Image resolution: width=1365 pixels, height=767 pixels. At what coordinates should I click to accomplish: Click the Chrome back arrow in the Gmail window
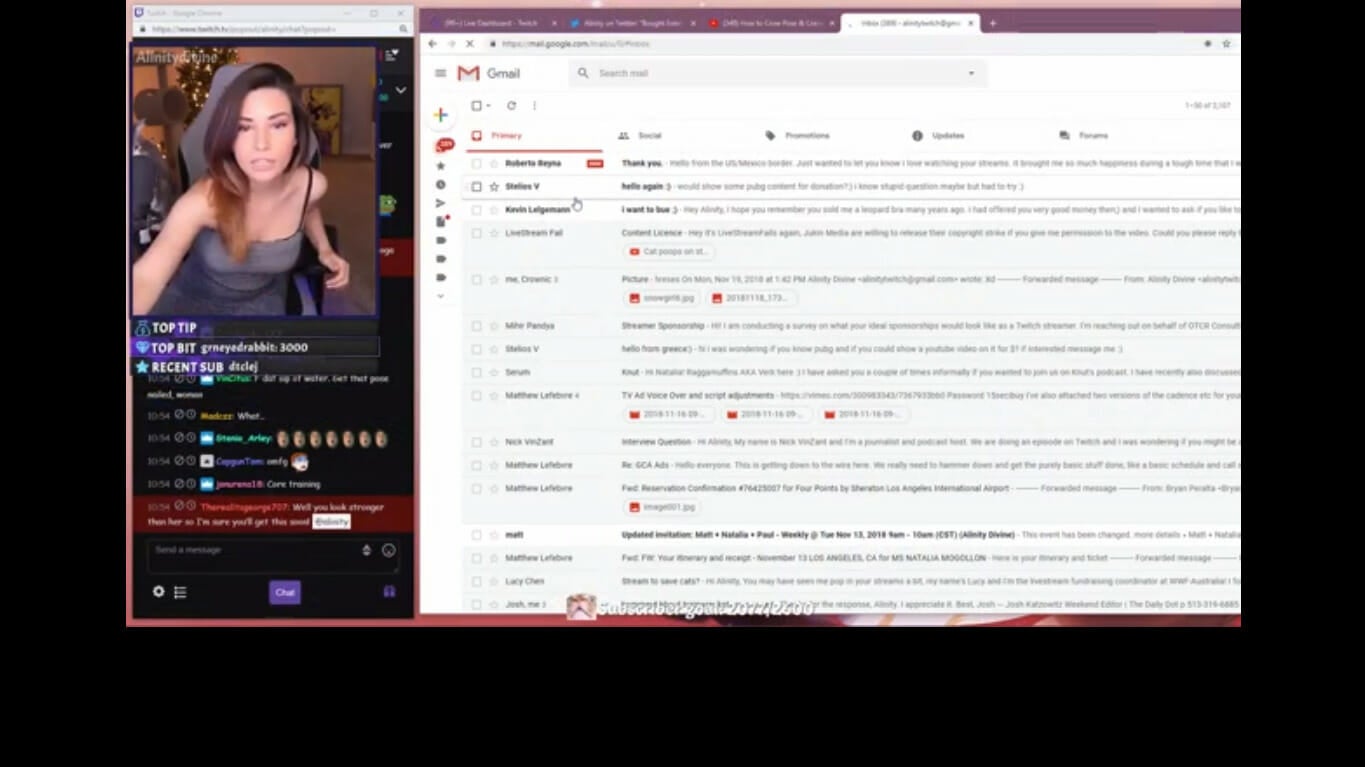432,44
